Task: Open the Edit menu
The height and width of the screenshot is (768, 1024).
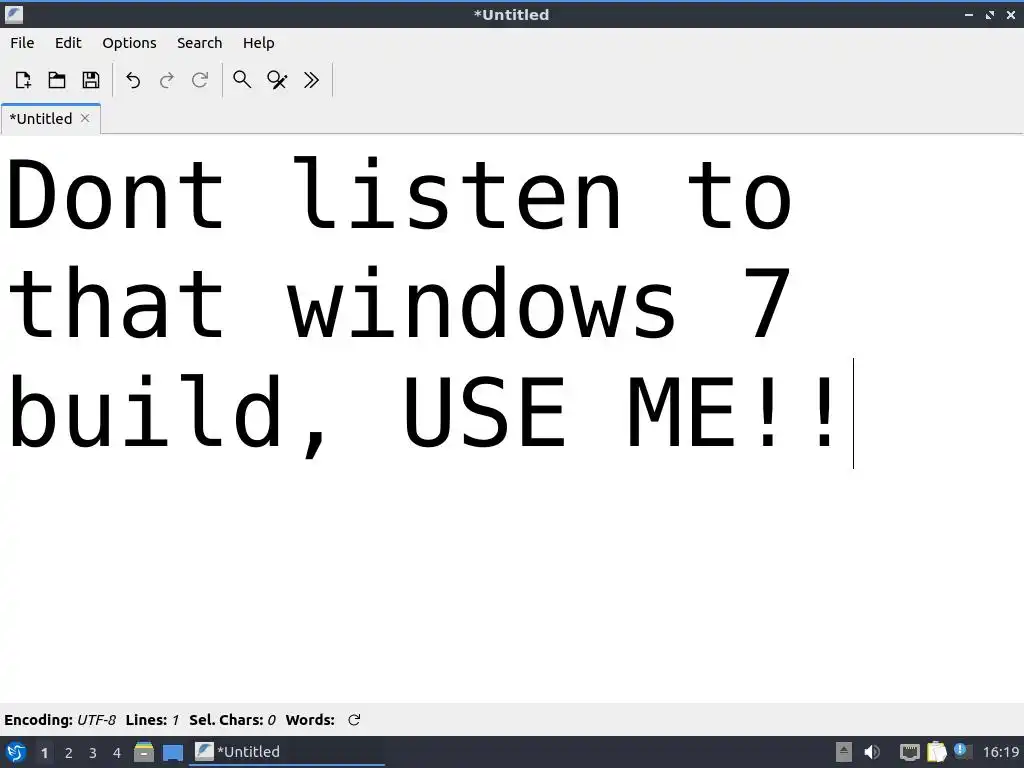Action: tap(68, 42)
